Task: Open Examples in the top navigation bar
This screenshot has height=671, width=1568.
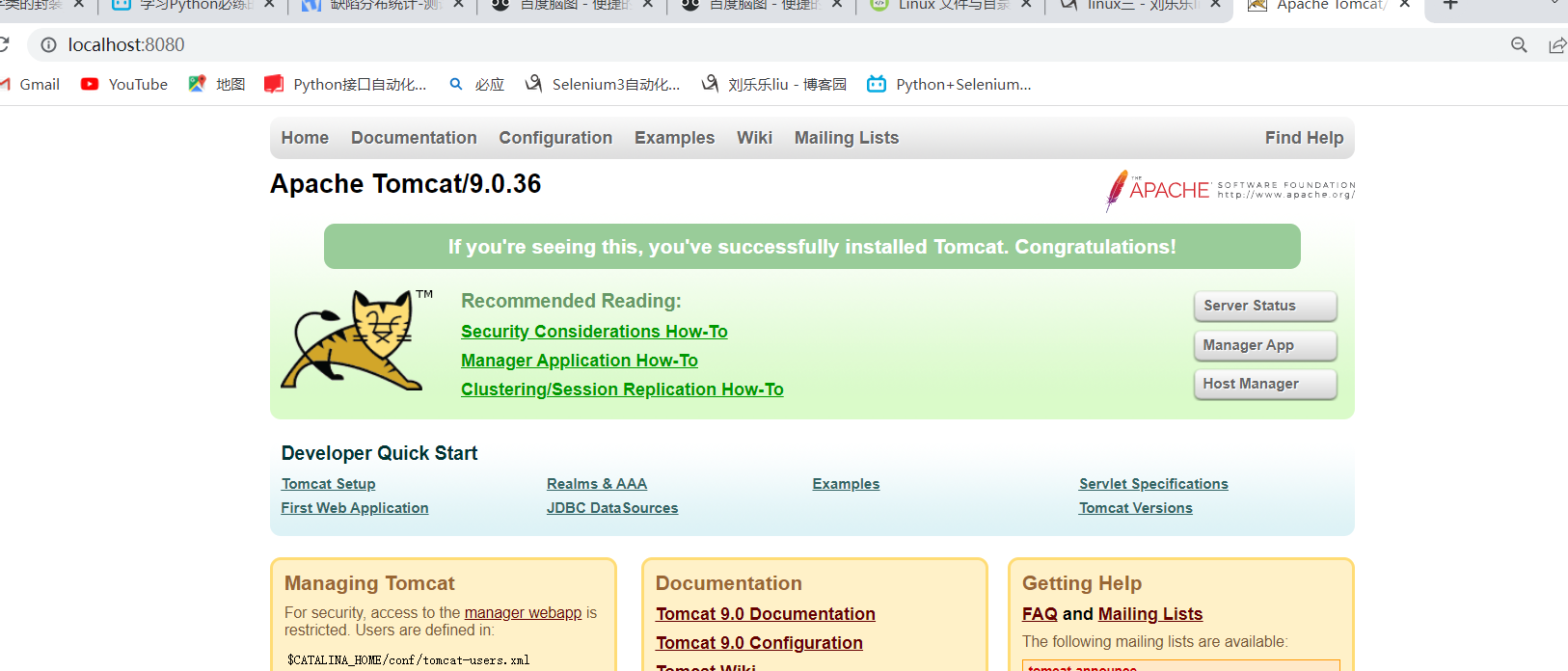Action: point(674,138)
